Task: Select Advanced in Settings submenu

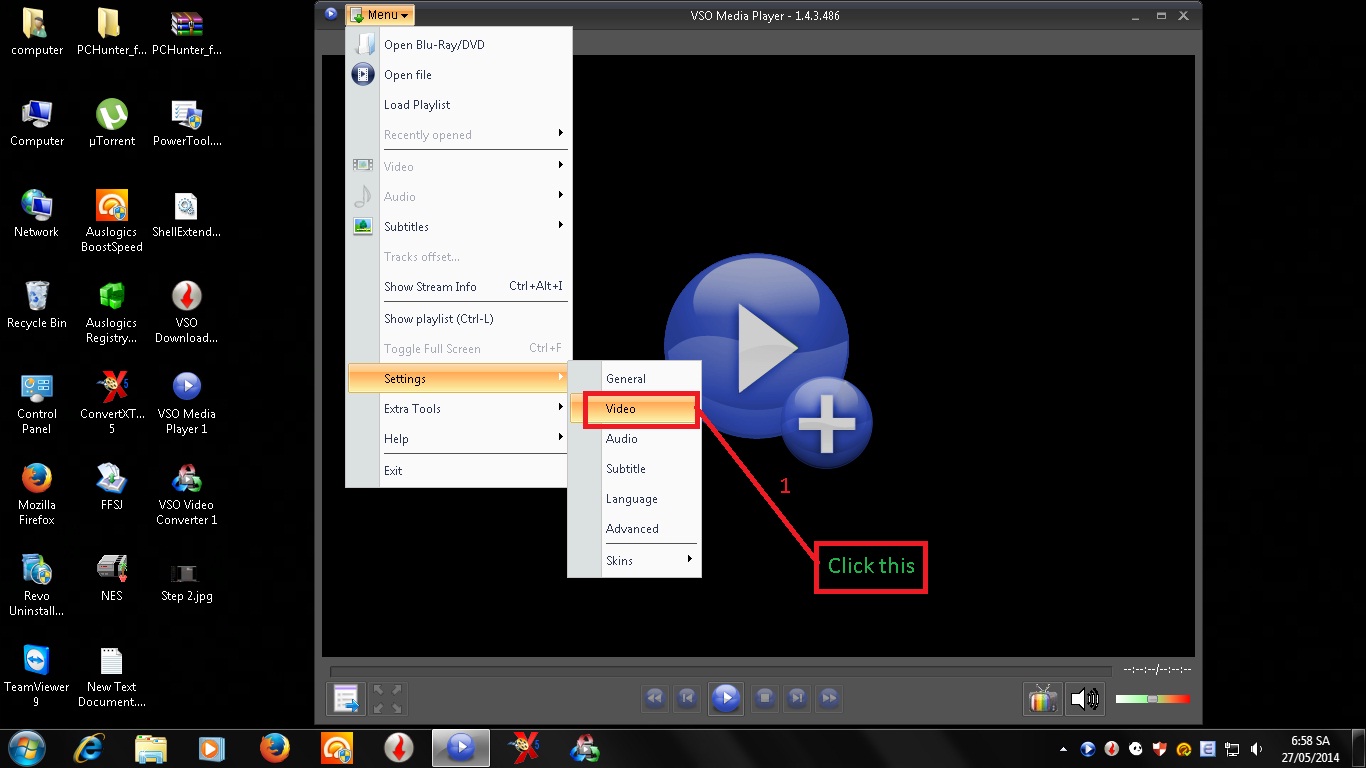Action: pyautogui.click(x=634, y=529)
